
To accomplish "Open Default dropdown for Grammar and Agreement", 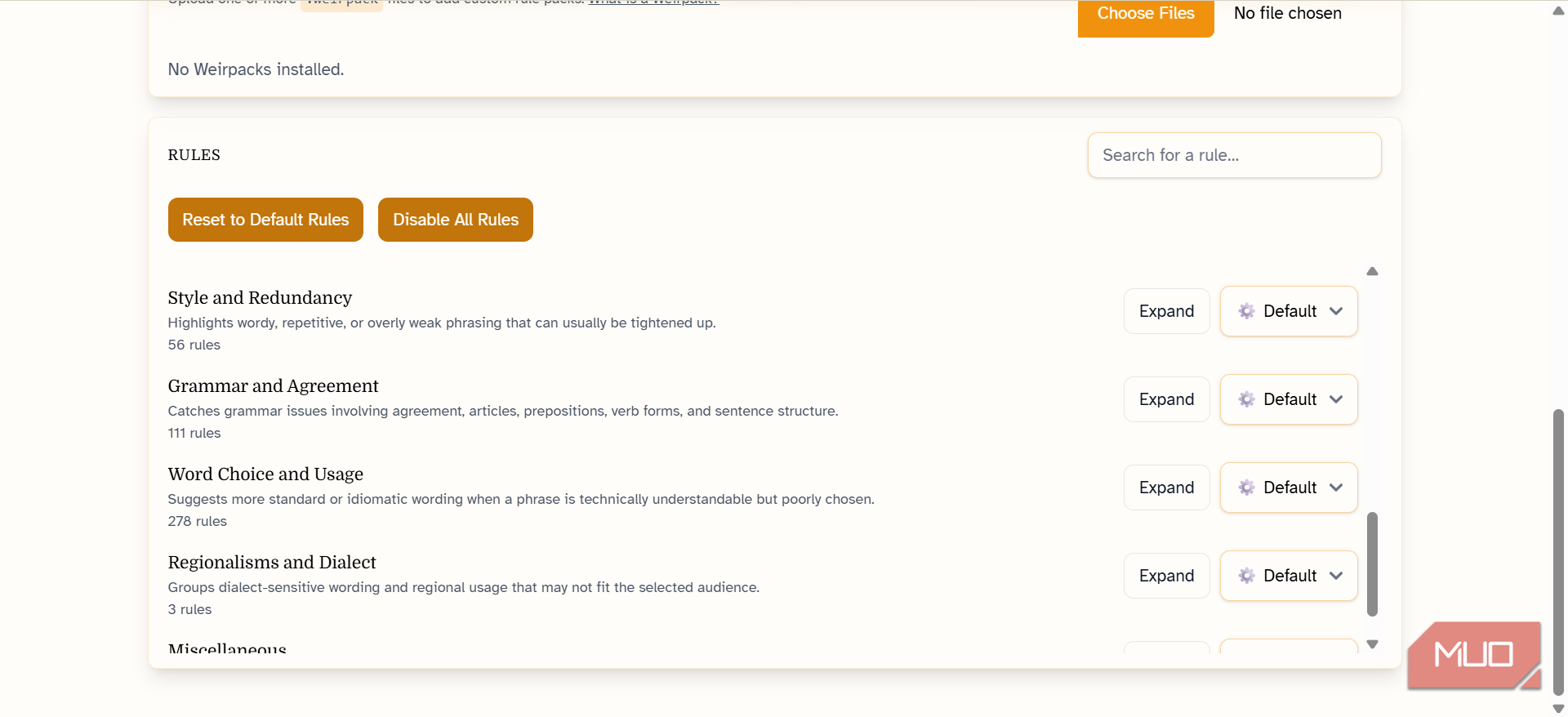I will [1289, 399].
